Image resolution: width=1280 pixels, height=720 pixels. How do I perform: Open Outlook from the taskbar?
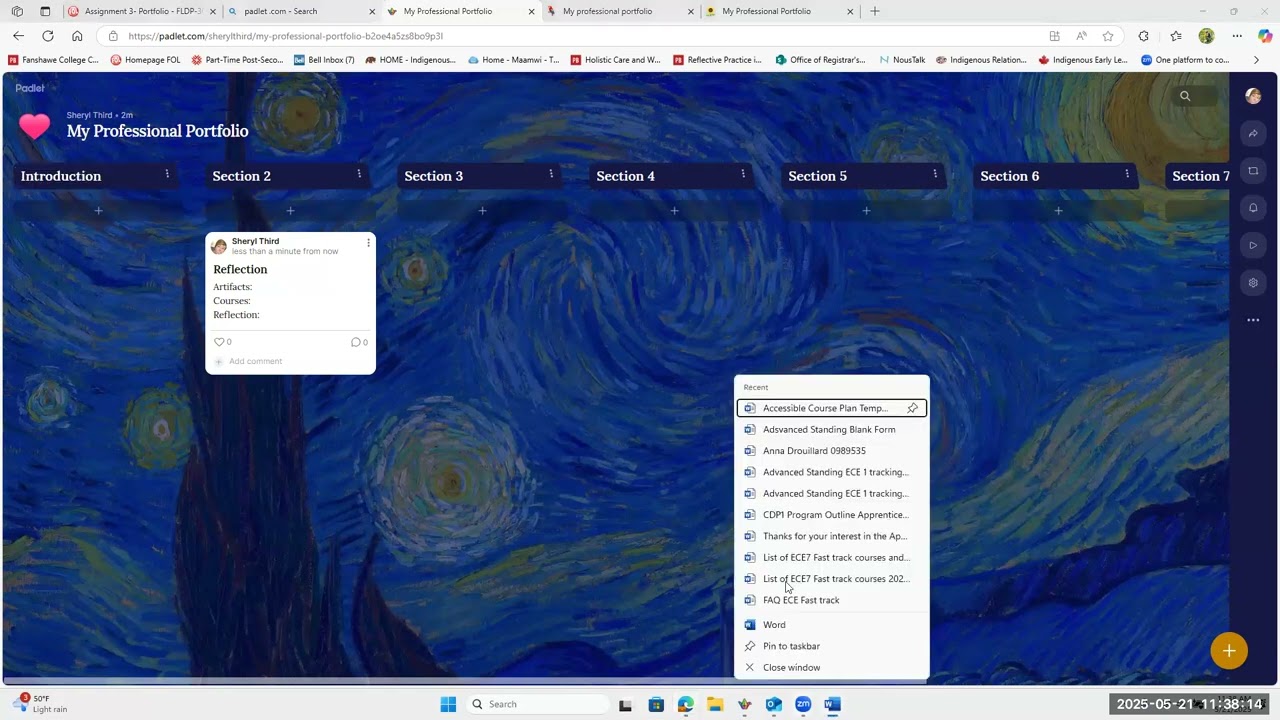coord(773,704)
